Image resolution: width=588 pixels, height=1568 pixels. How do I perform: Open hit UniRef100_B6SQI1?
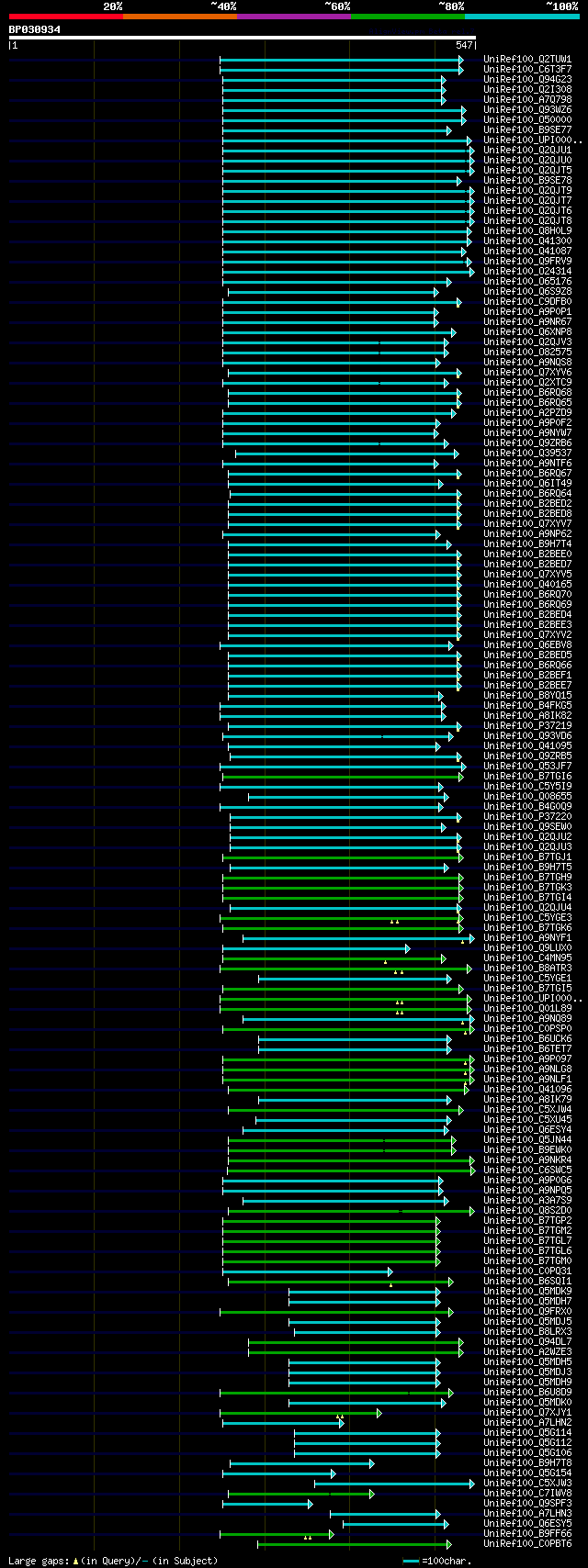(x=527, y=1282)
